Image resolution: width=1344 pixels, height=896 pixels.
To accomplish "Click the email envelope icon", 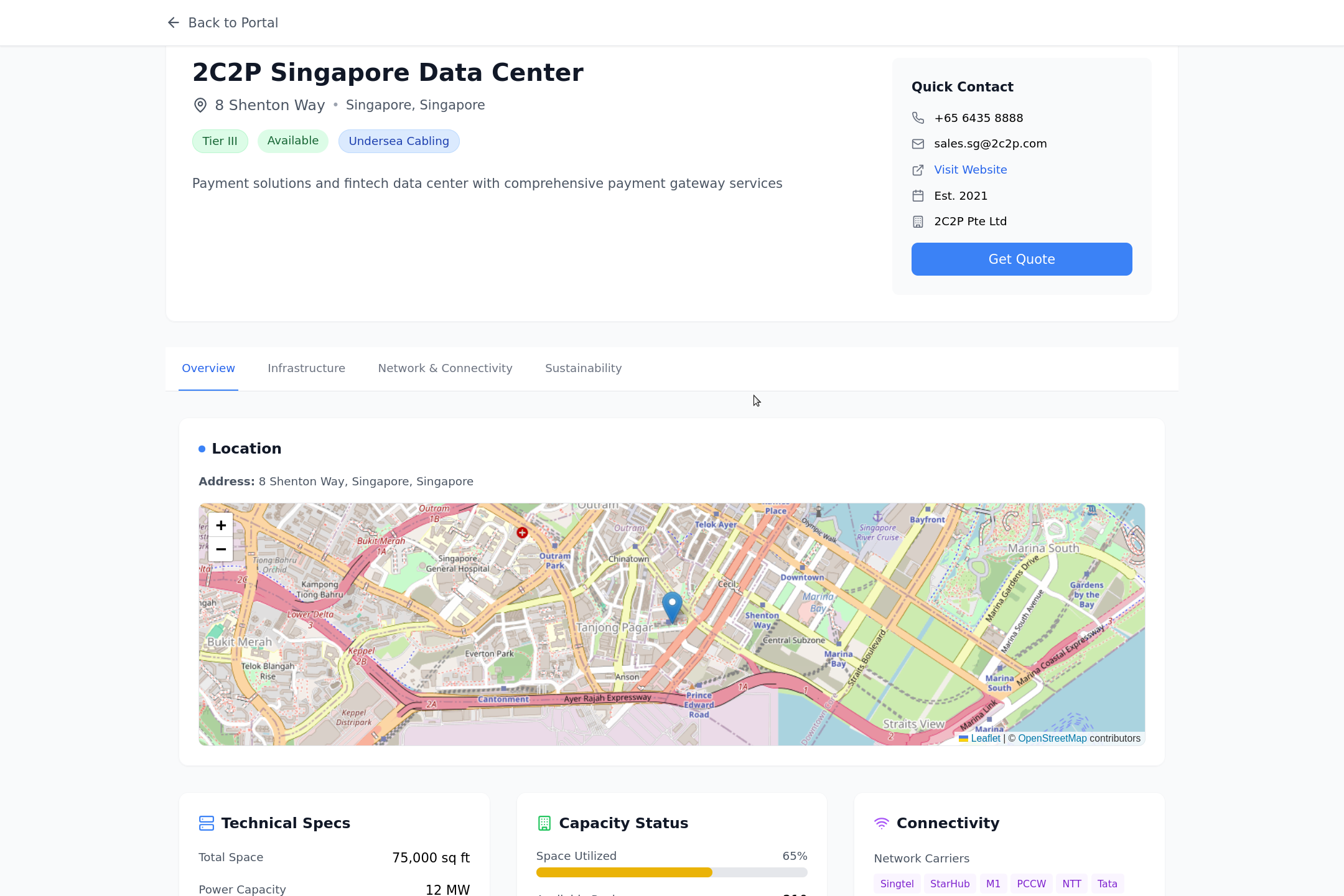I will point(918,144).
